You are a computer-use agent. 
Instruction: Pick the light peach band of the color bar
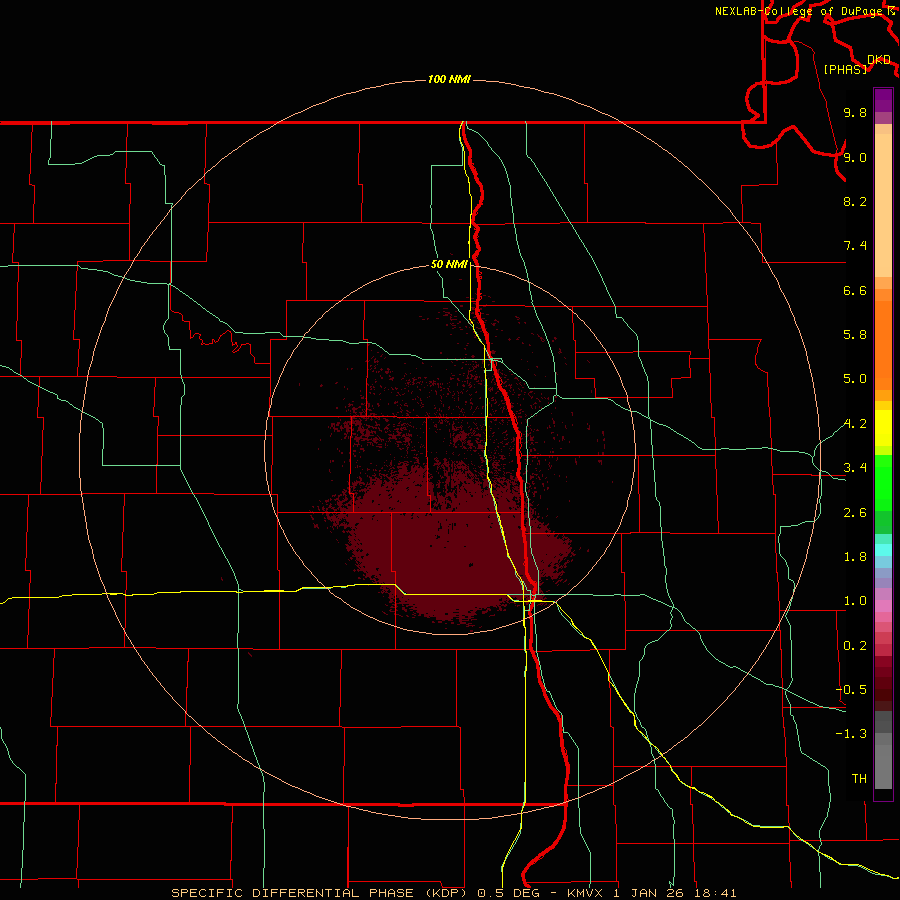(883, 205)
